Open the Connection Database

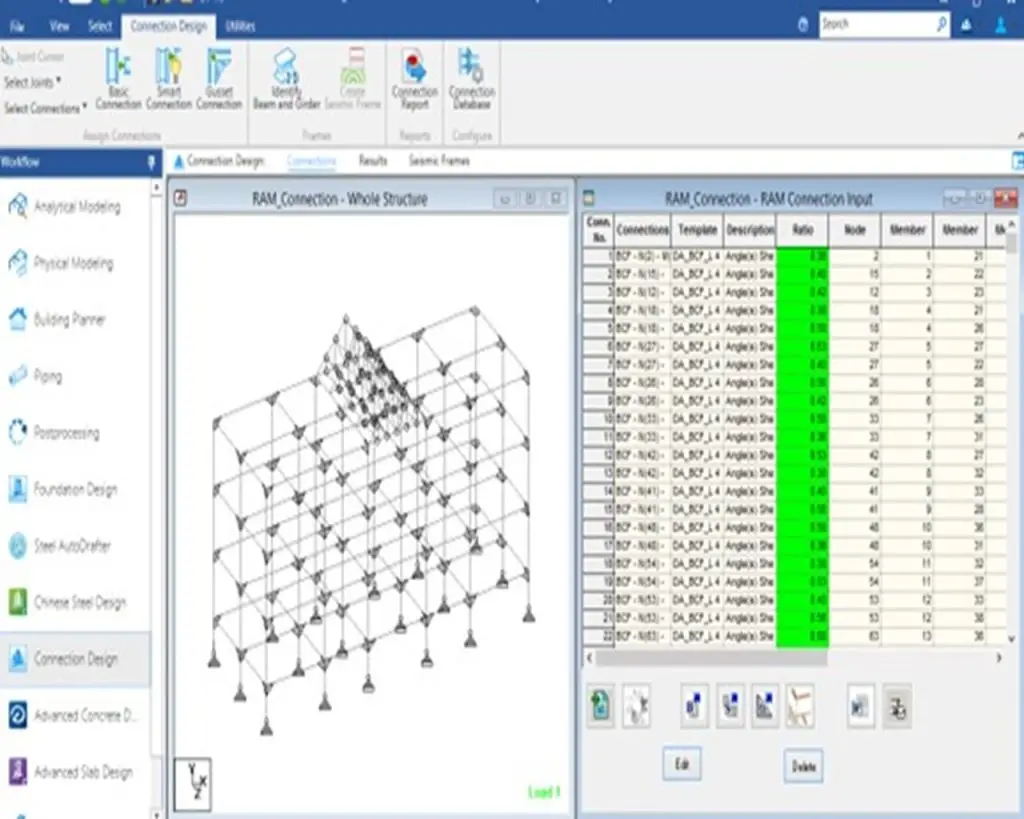[471, 80]
